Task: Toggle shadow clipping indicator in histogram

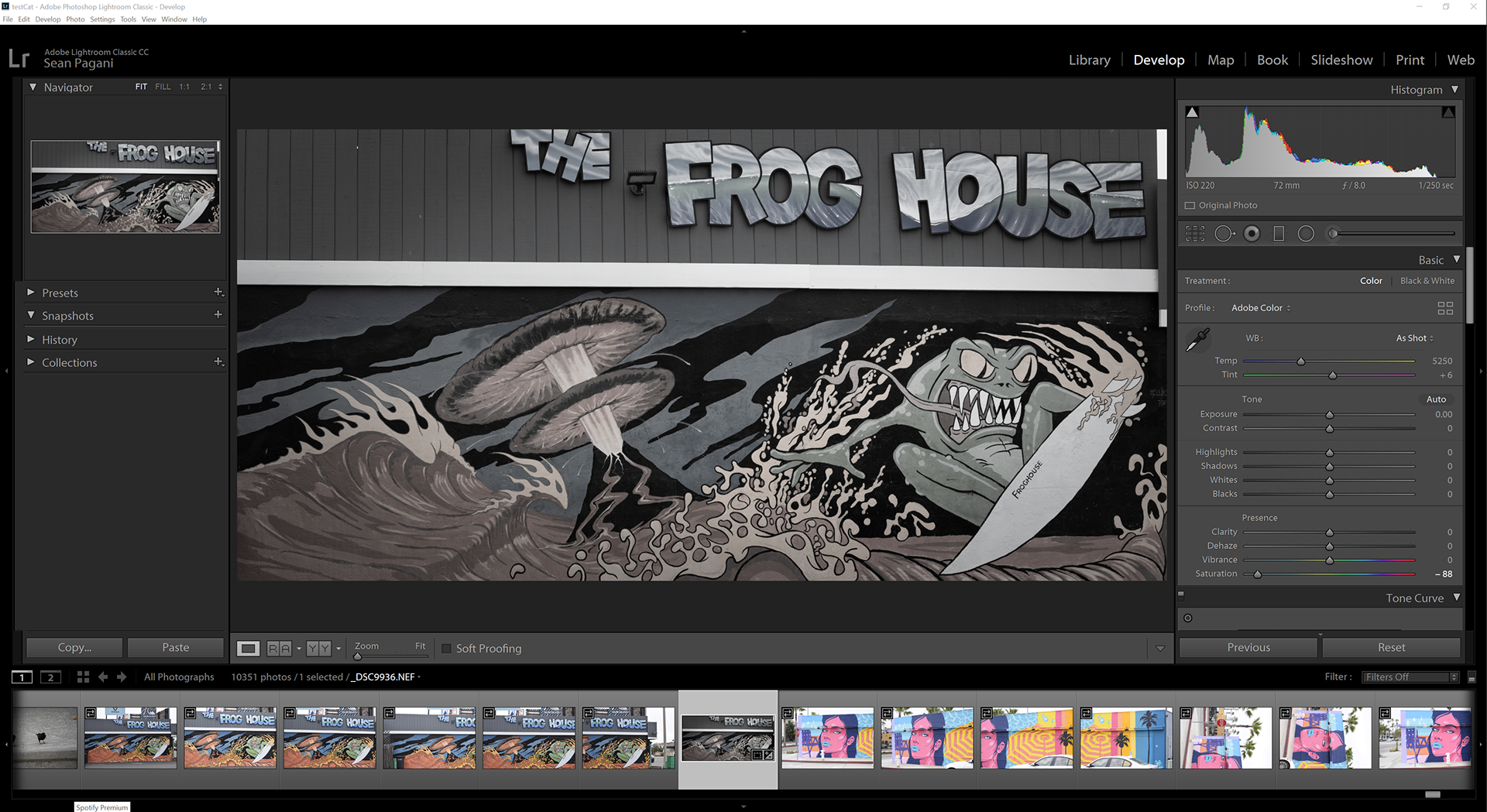Action: (x=1193, y=112)
